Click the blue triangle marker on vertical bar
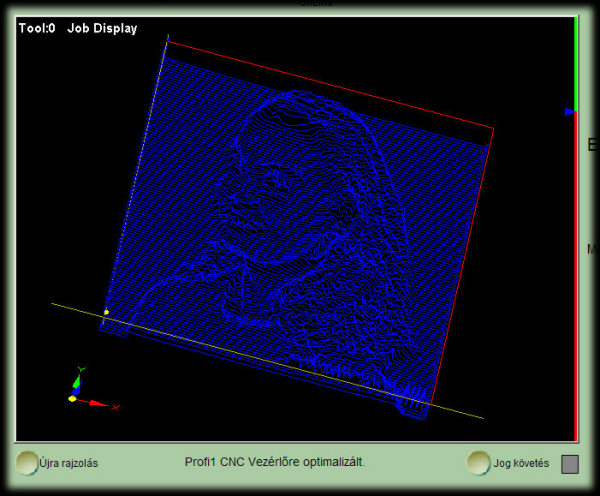This screenshot has width=600, height=496. [x=570, y=111]
